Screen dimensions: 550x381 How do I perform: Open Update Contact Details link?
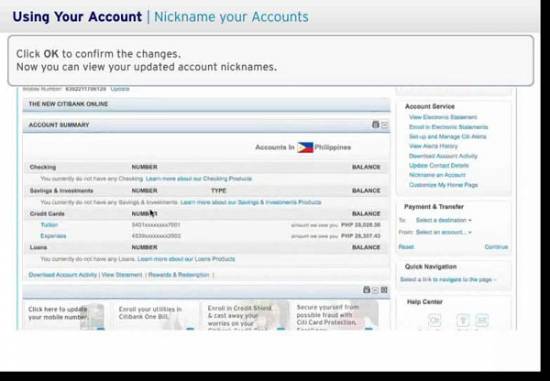tap(439, 165)
